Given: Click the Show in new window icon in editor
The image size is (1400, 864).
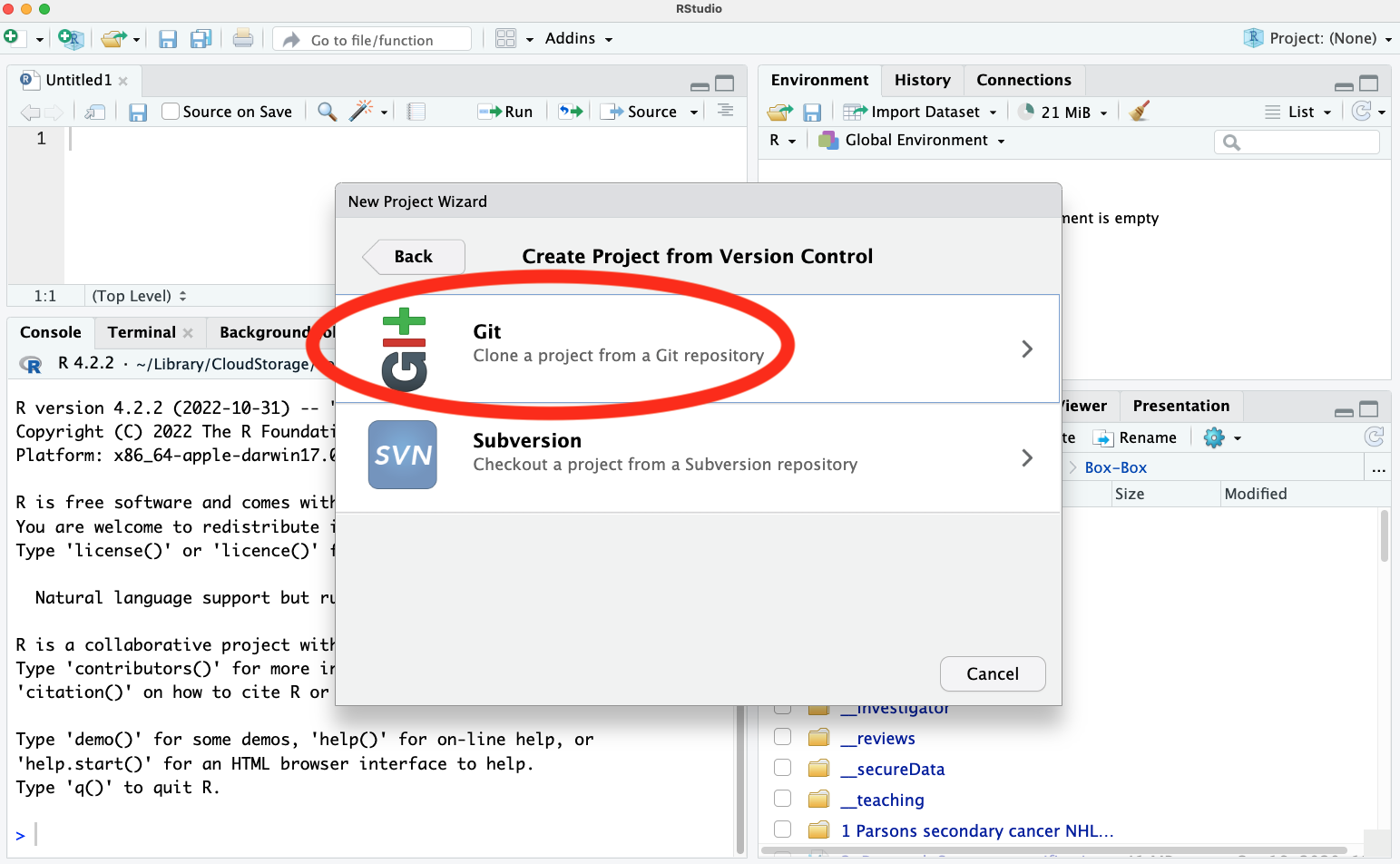Looking at the screenshot, I should tap(95, 112).
